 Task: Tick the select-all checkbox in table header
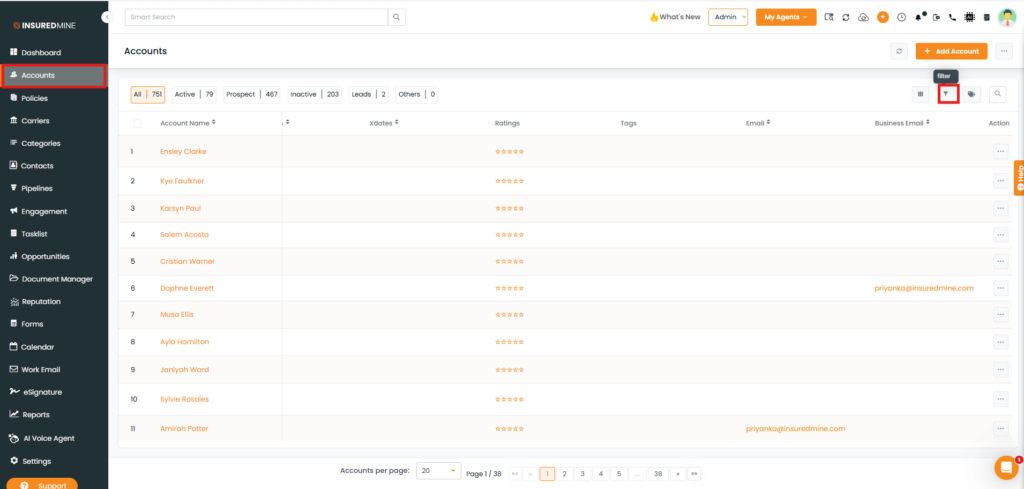click(137, 123)
